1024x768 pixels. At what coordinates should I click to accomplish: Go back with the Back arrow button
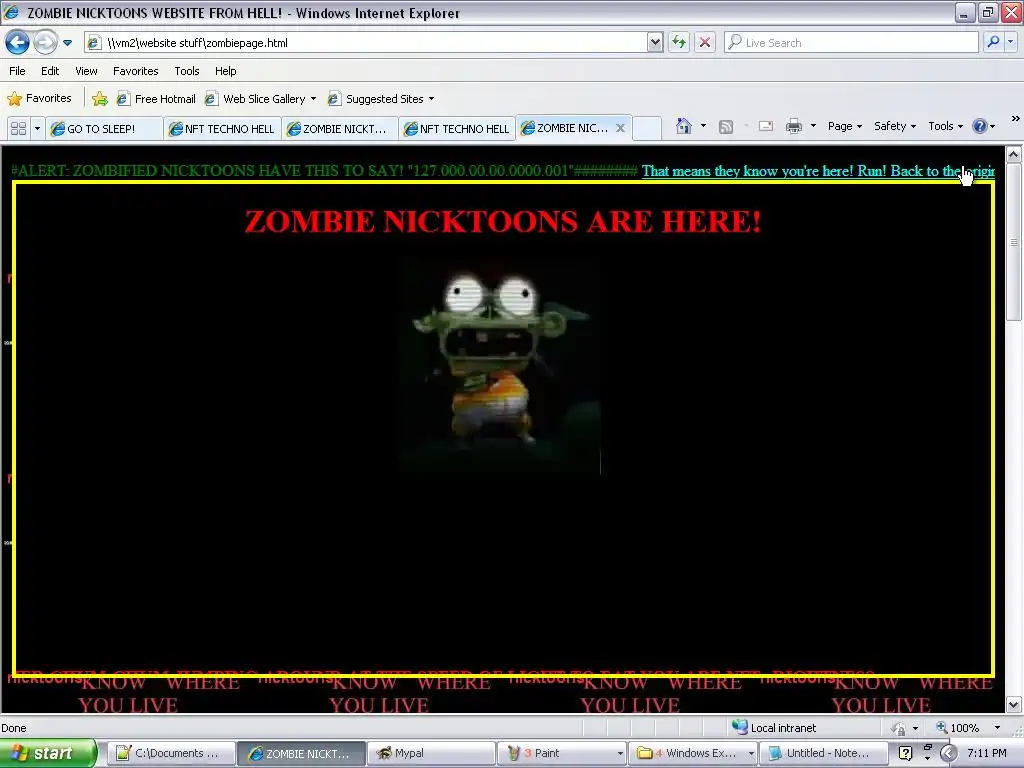pyautogui.click(x=17, y=43)
